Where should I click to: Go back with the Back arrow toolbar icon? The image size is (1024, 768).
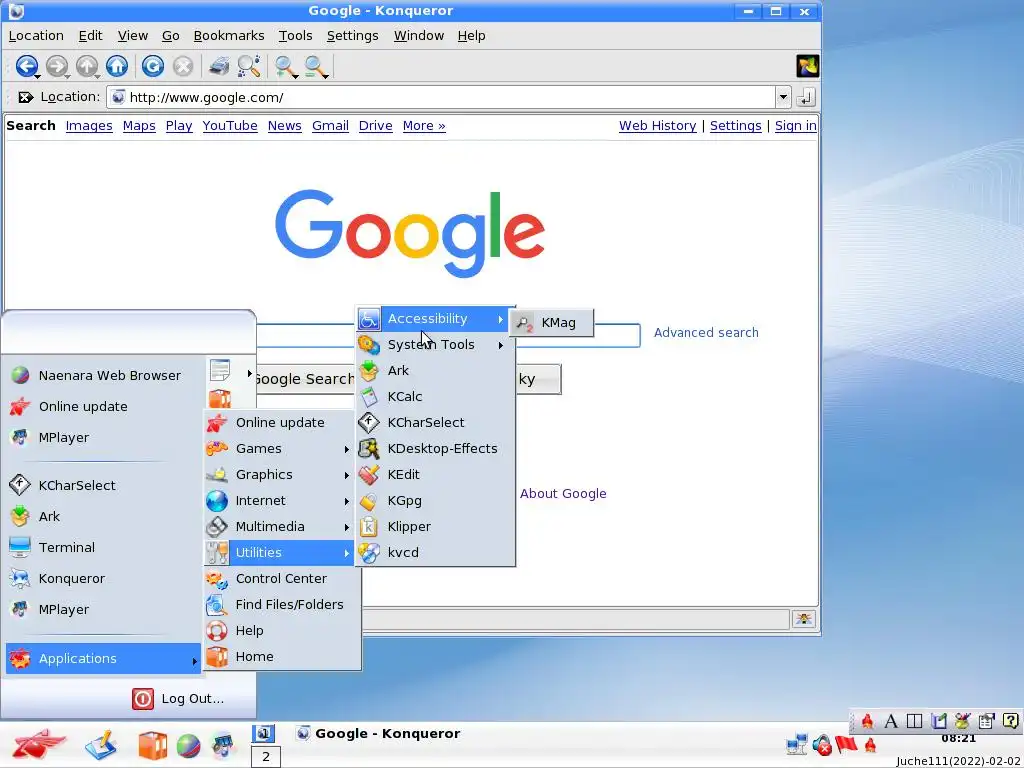[x=27, y=66]
